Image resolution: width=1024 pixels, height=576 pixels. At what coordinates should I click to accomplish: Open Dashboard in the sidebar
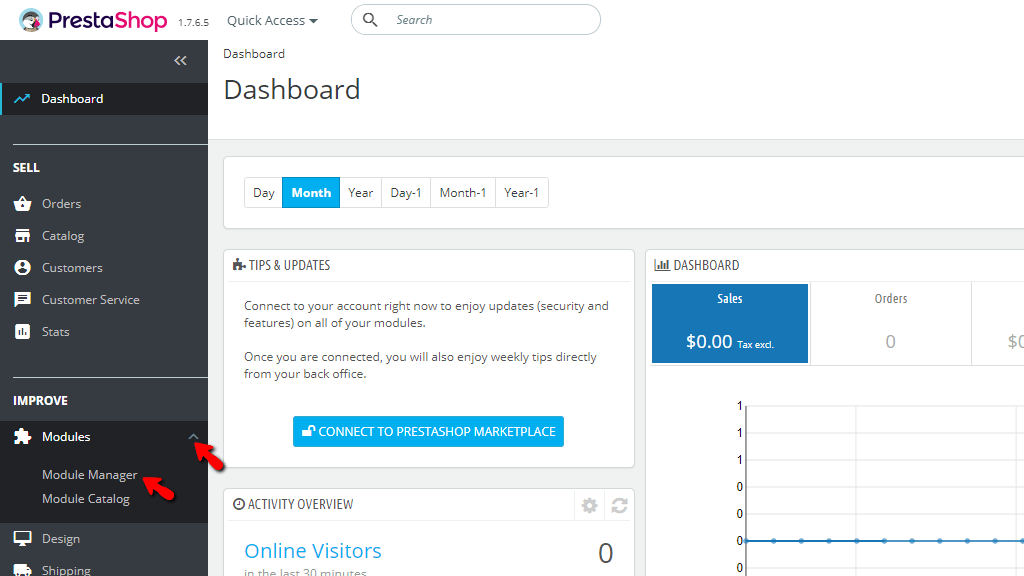(x=104, y=99)
